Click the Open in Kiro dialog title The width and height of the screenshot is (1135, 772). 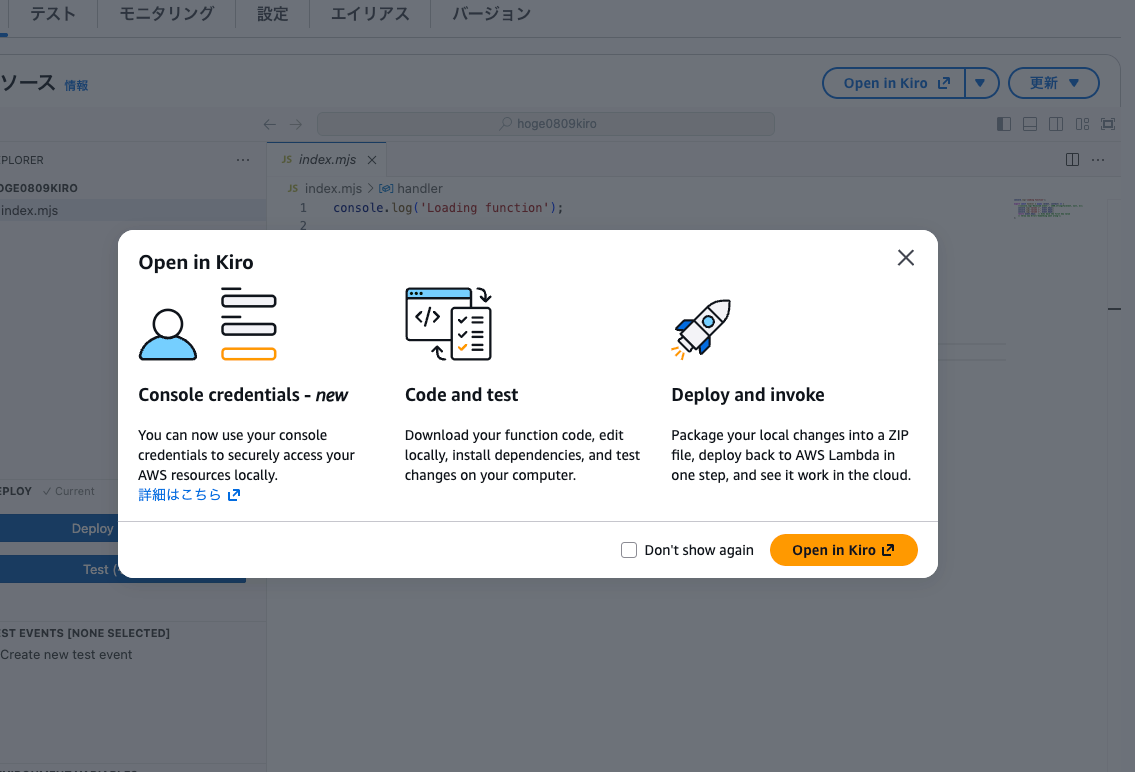tap(196, 262)
